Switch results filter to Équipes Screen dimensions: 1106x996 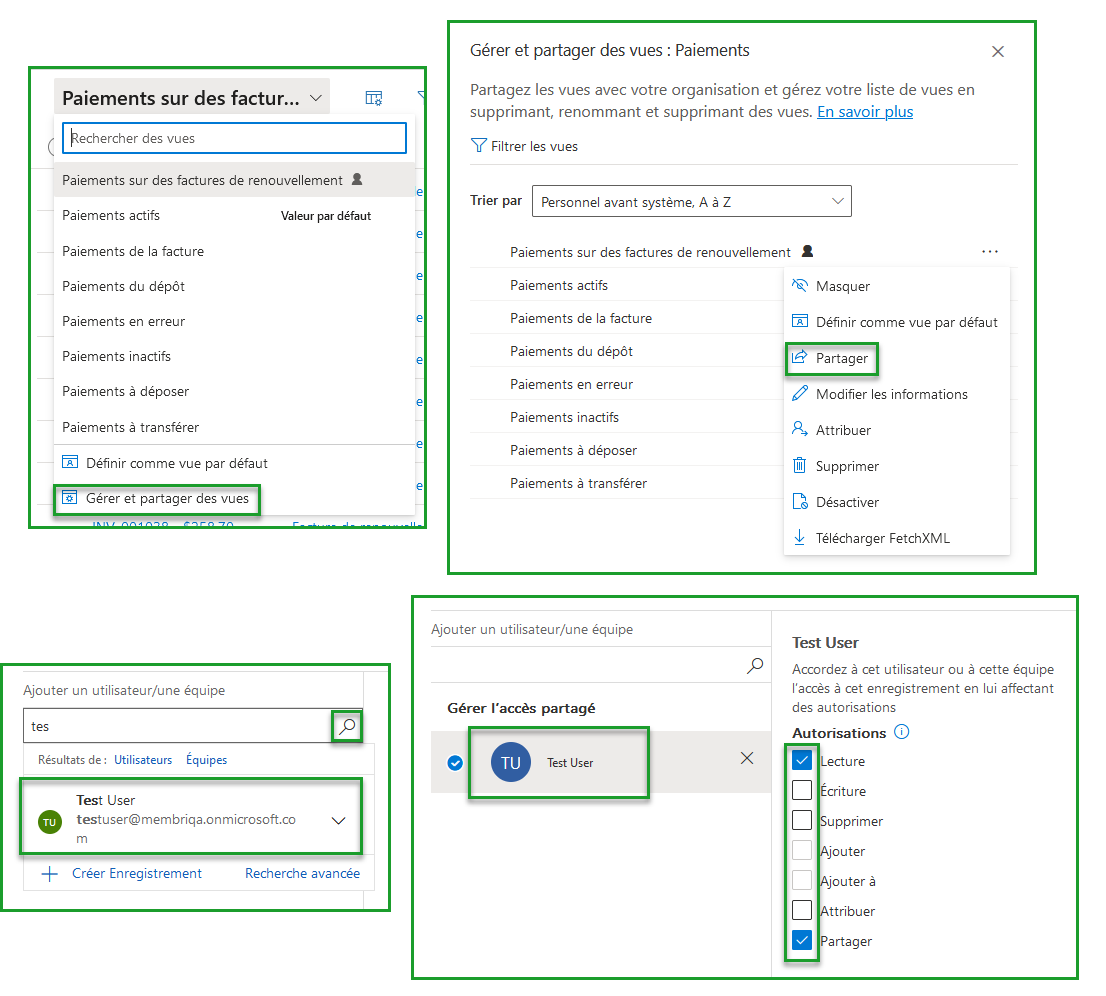206,760
